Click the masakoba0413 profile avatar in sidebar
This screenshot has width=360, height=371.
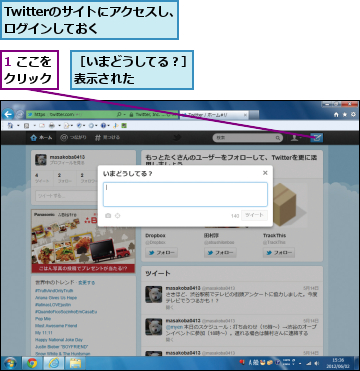click(41, 160)
